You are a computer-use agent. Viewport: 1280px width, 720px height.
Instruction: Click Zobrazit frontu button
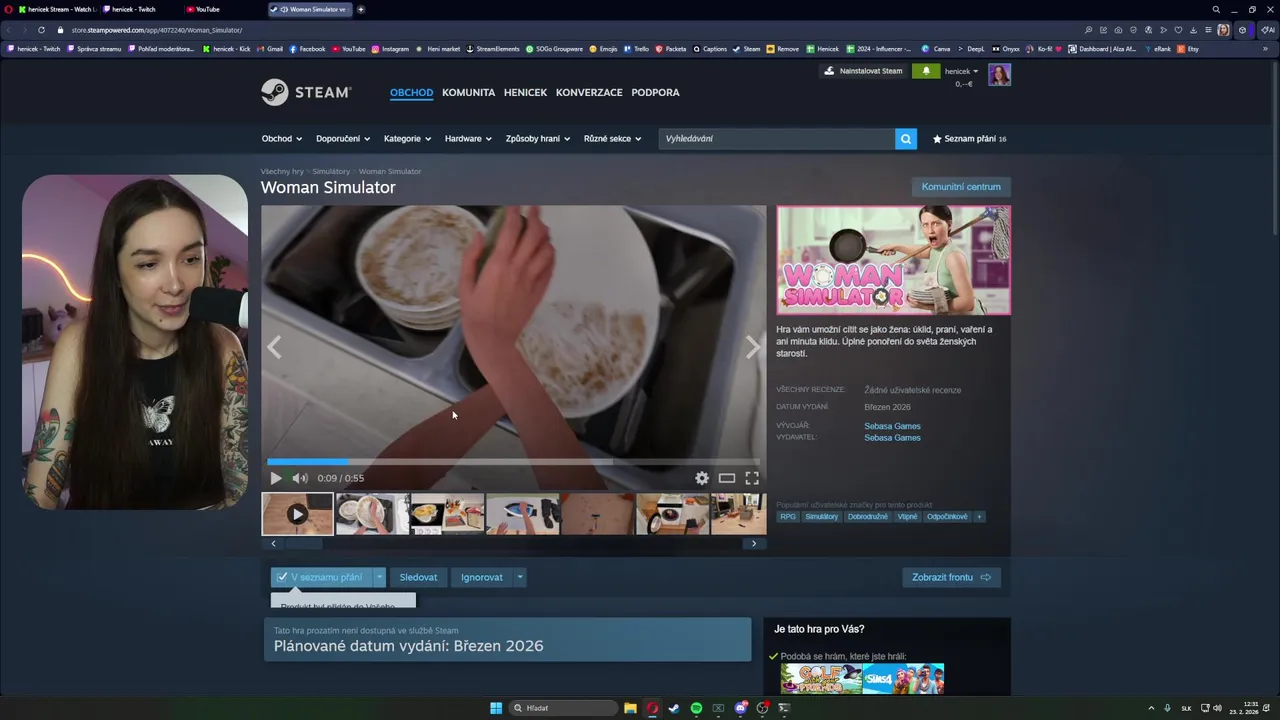click(x=951, y=577)
